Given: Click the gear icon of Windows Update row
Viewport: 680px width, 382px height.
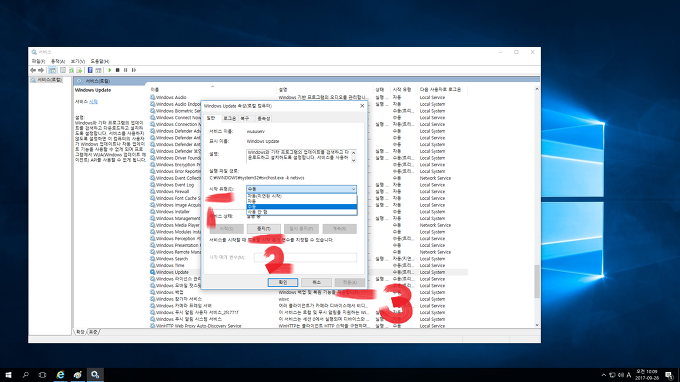Looking at the screenshot, I should click(153, 272).
